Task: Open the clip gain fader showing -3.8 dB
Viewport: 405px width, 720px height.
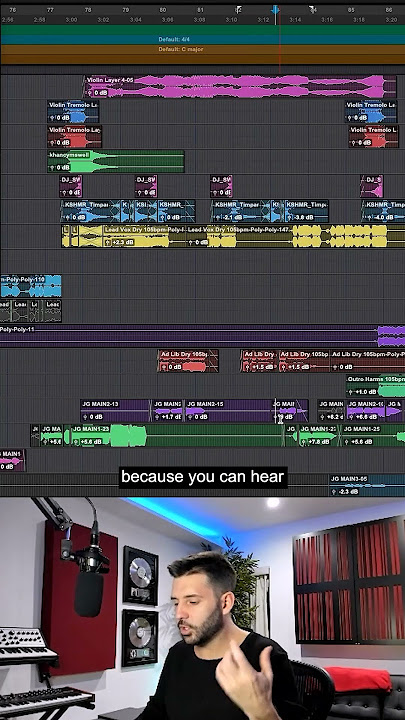Action: click(x=290, y=217)
